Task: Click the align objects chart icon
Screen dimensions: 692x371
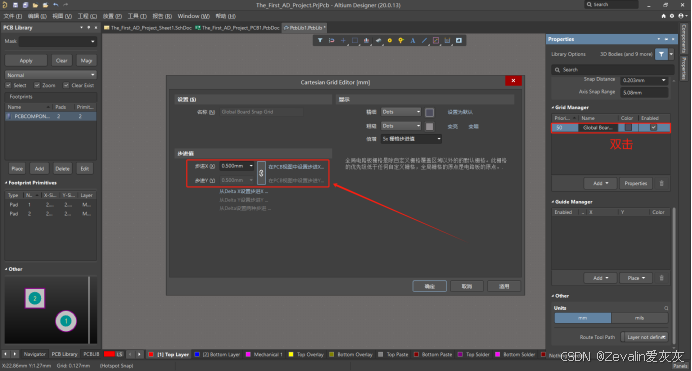Action: pos(366,40)
